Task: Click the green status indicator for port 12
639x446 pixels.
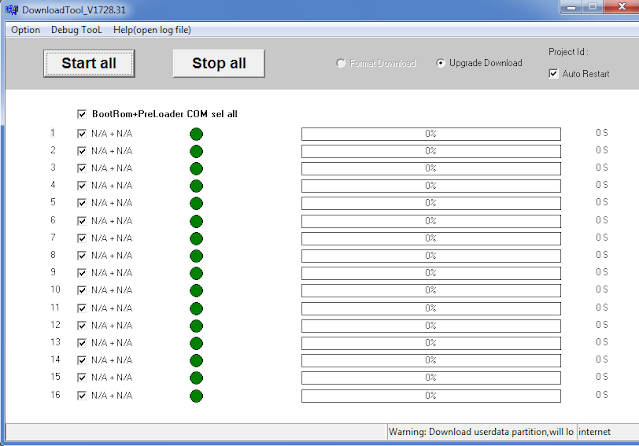Action: coord(196,326)
